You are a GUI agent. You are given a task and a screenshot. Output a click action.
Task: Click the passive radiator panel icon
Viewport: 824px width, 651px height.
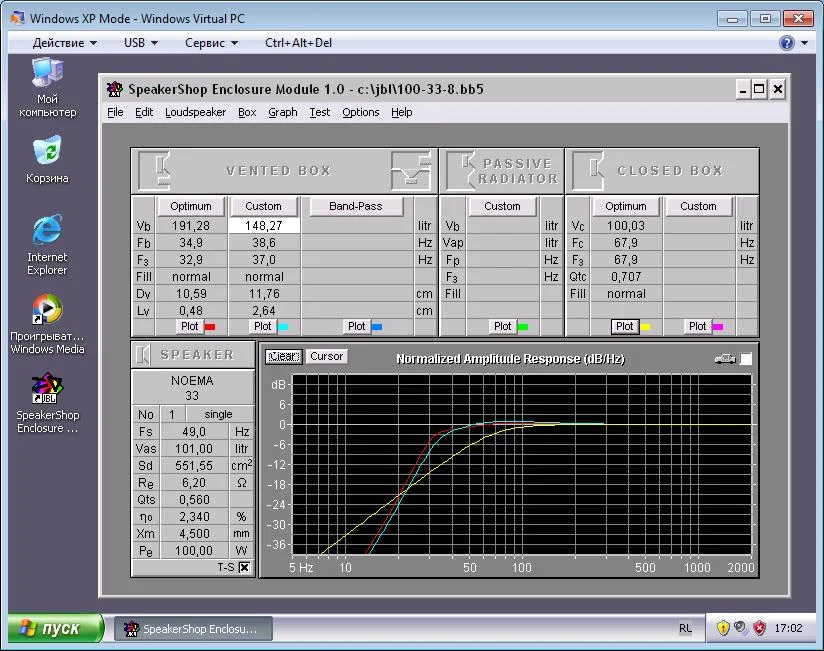tap(460, 170)
